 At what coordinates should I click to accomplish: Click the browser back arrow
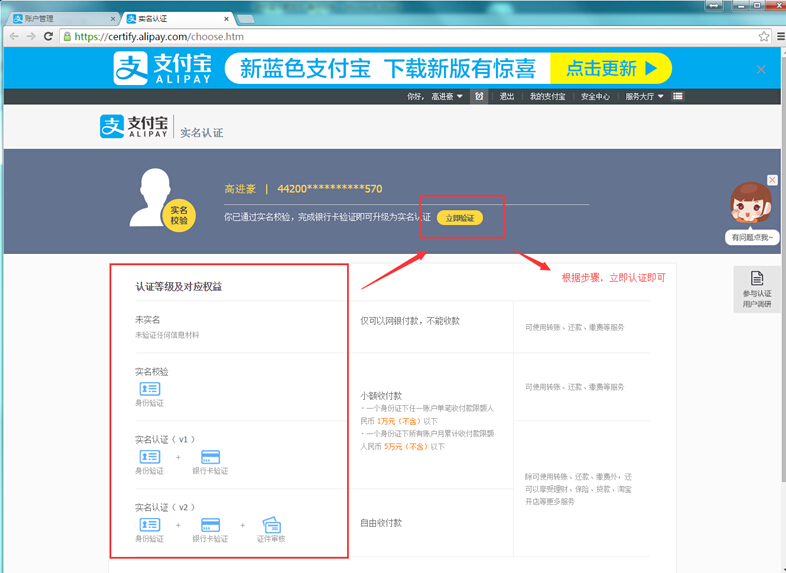14,37
